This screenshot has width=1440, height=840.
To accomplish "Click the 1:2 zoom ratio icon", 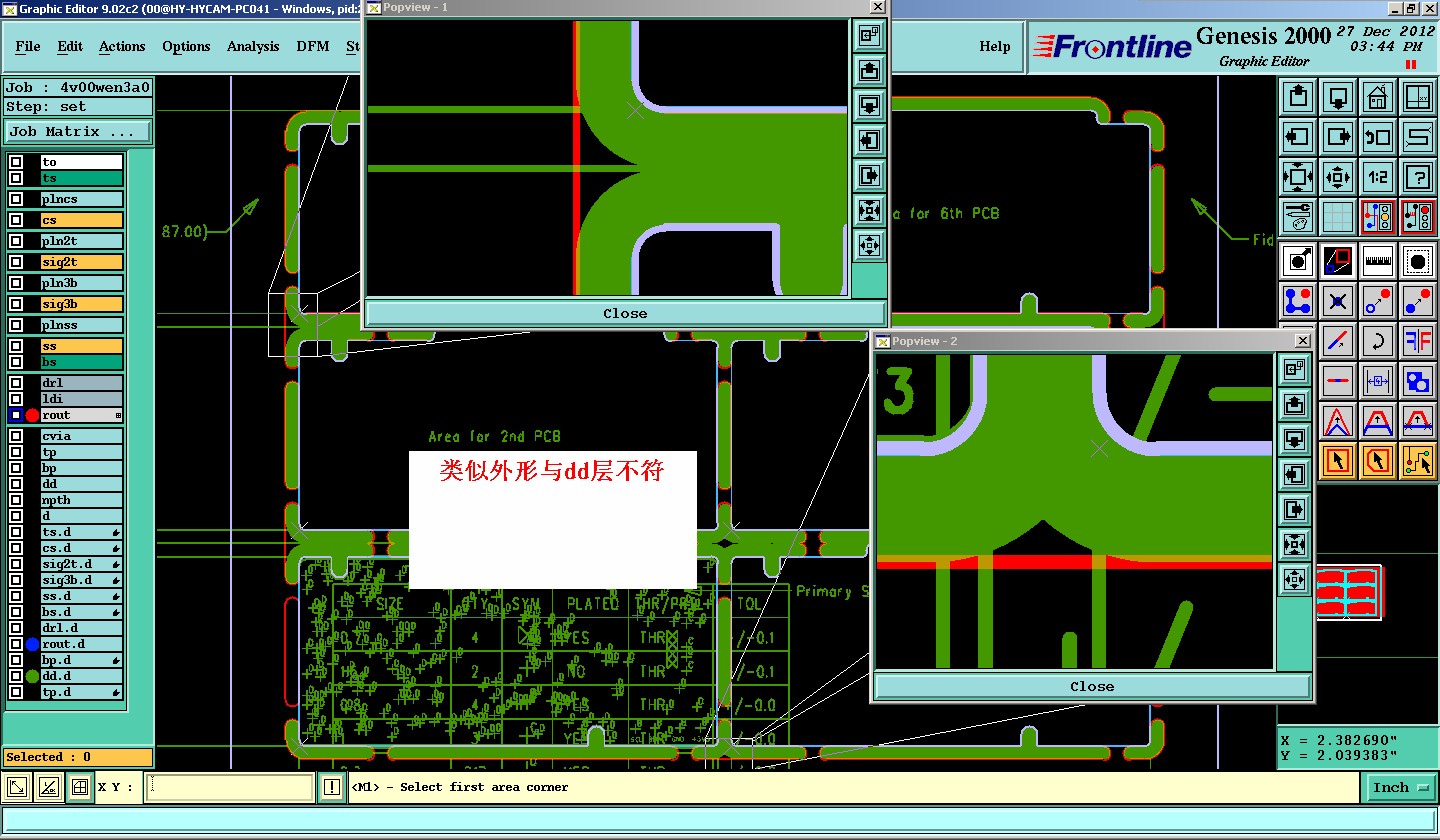I will (x=1378, y=178).
